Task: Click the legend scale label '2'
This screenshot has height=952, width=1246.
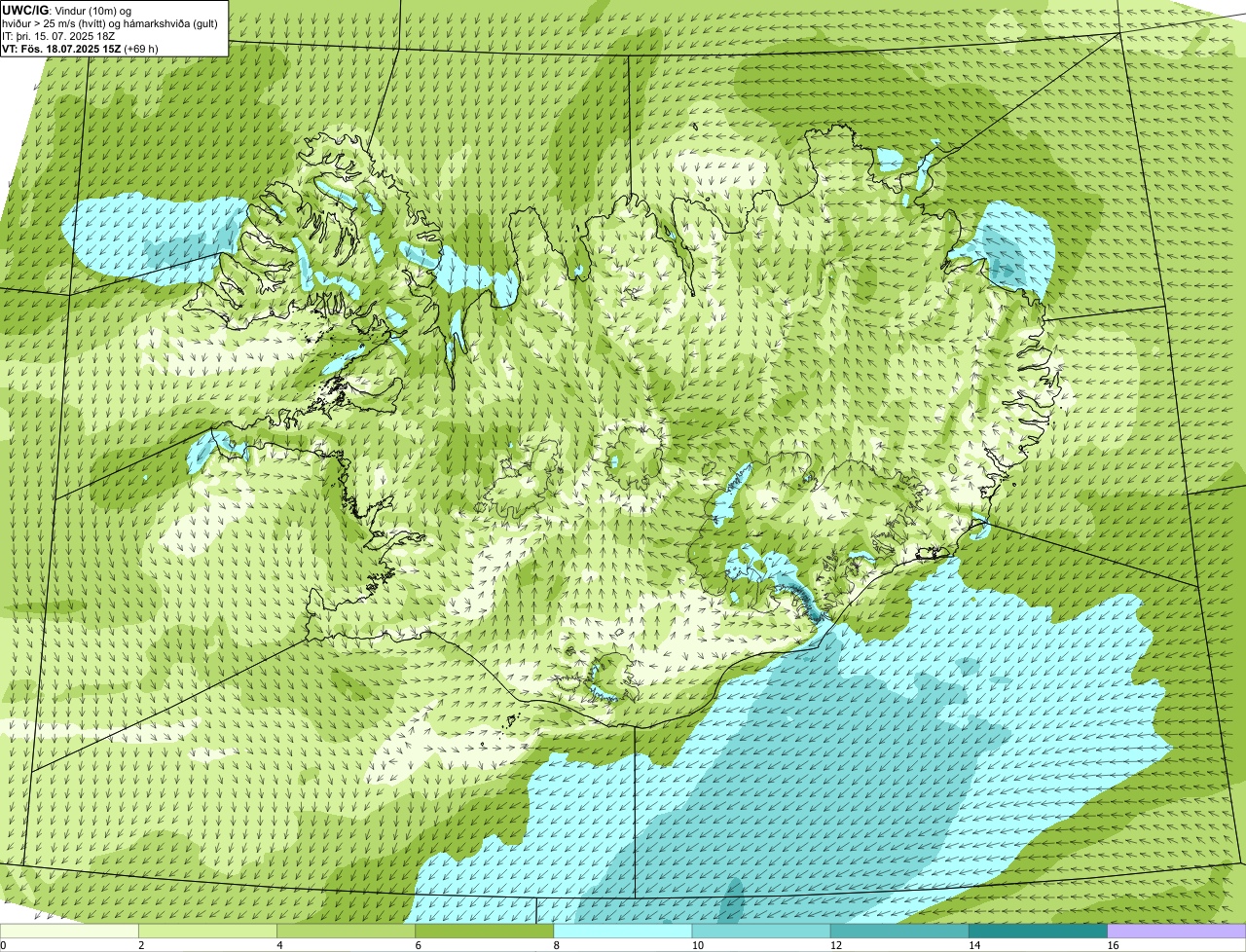Action: coord(141,945)
